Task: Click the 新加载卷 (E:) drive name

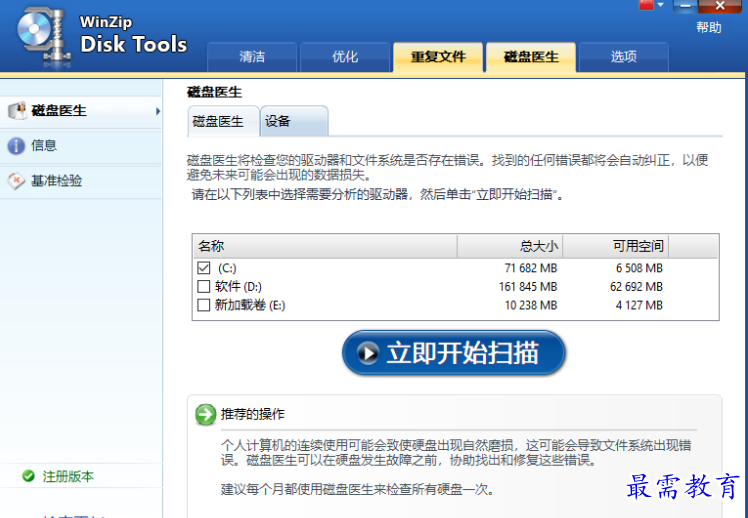Action: tap(250, 305)
